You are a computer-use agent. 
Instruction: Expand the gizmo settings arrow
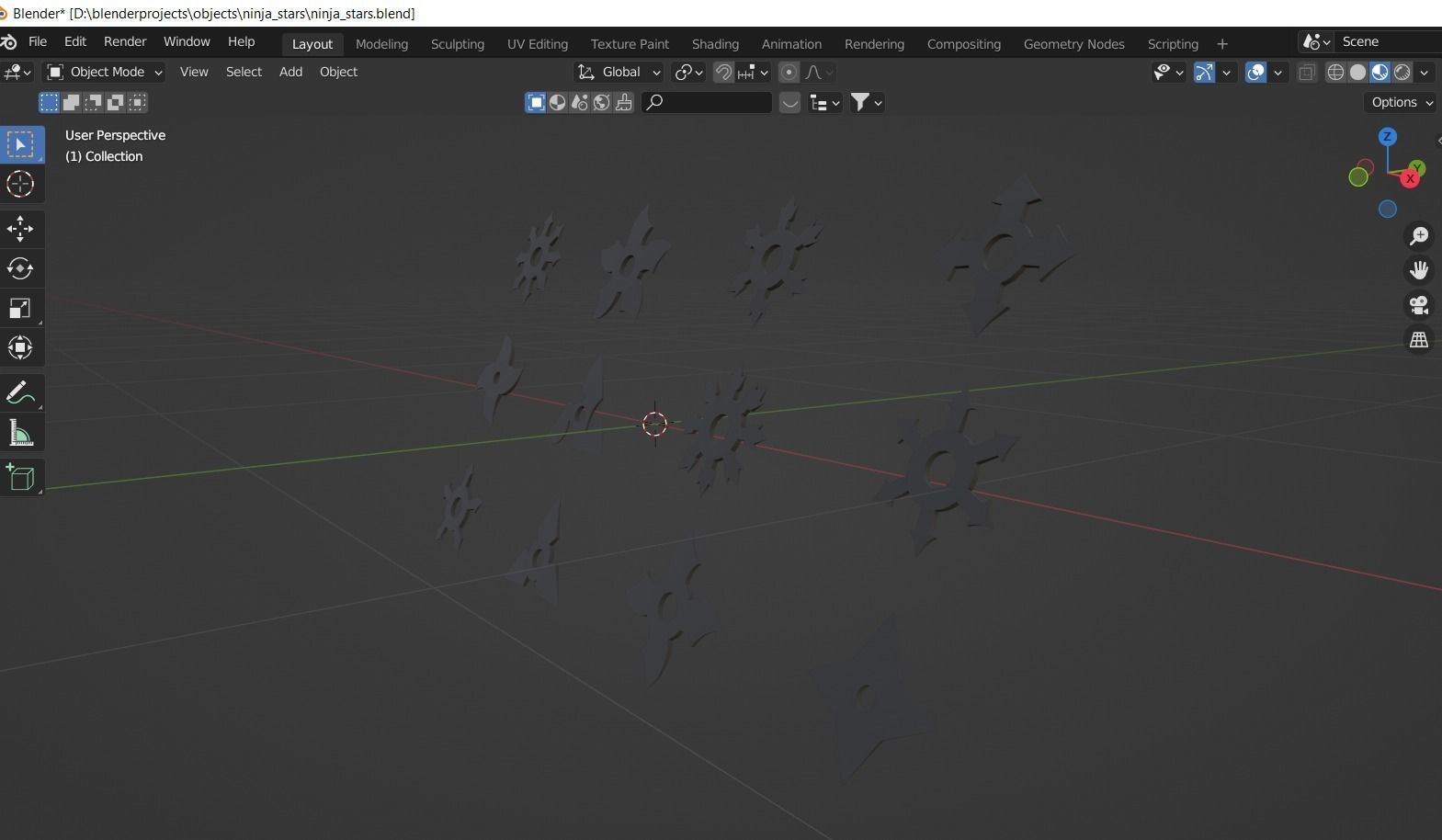tap(1226, 73)
